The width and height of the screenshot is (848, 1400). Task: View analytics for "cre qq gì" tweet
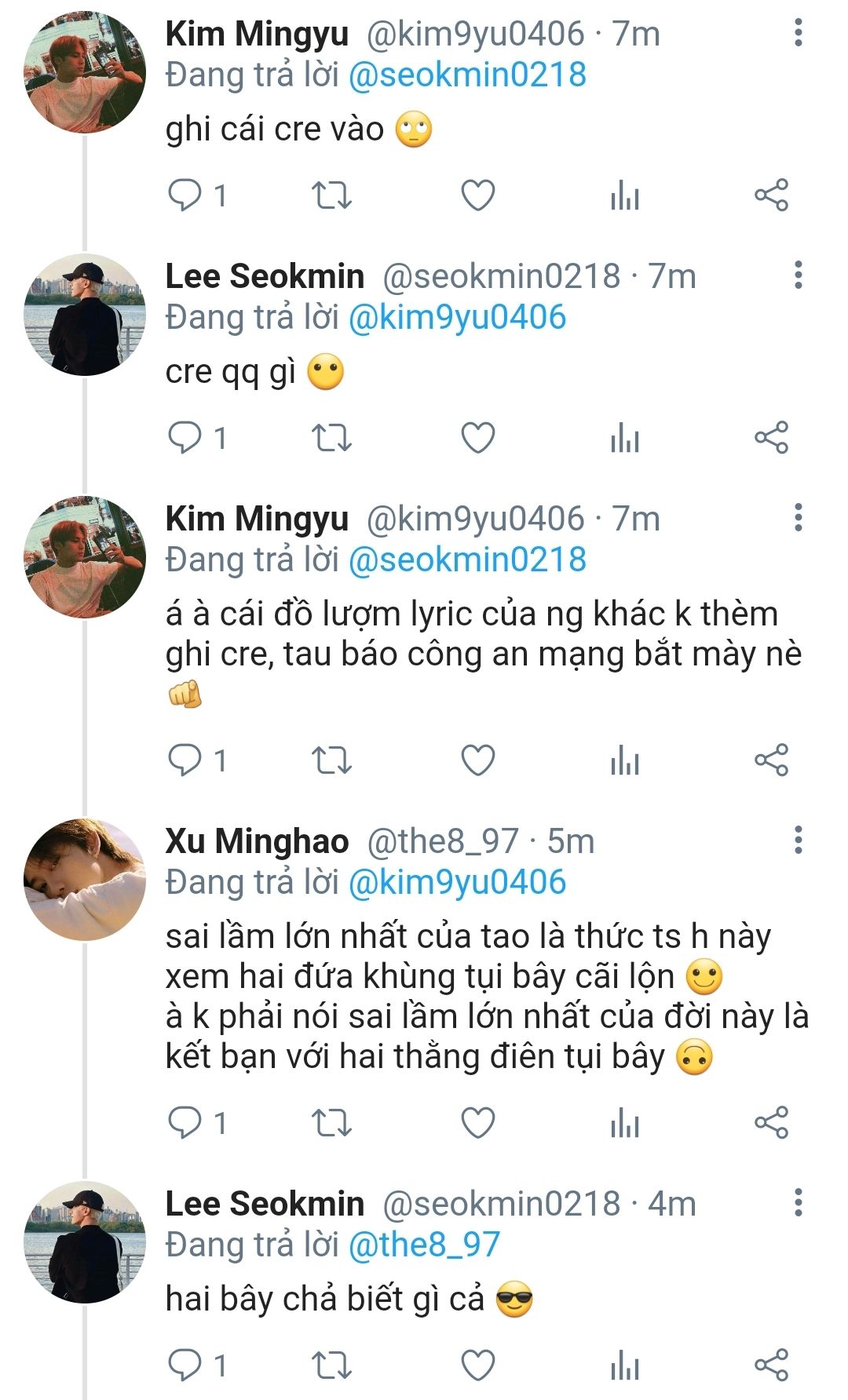(625, 438)
